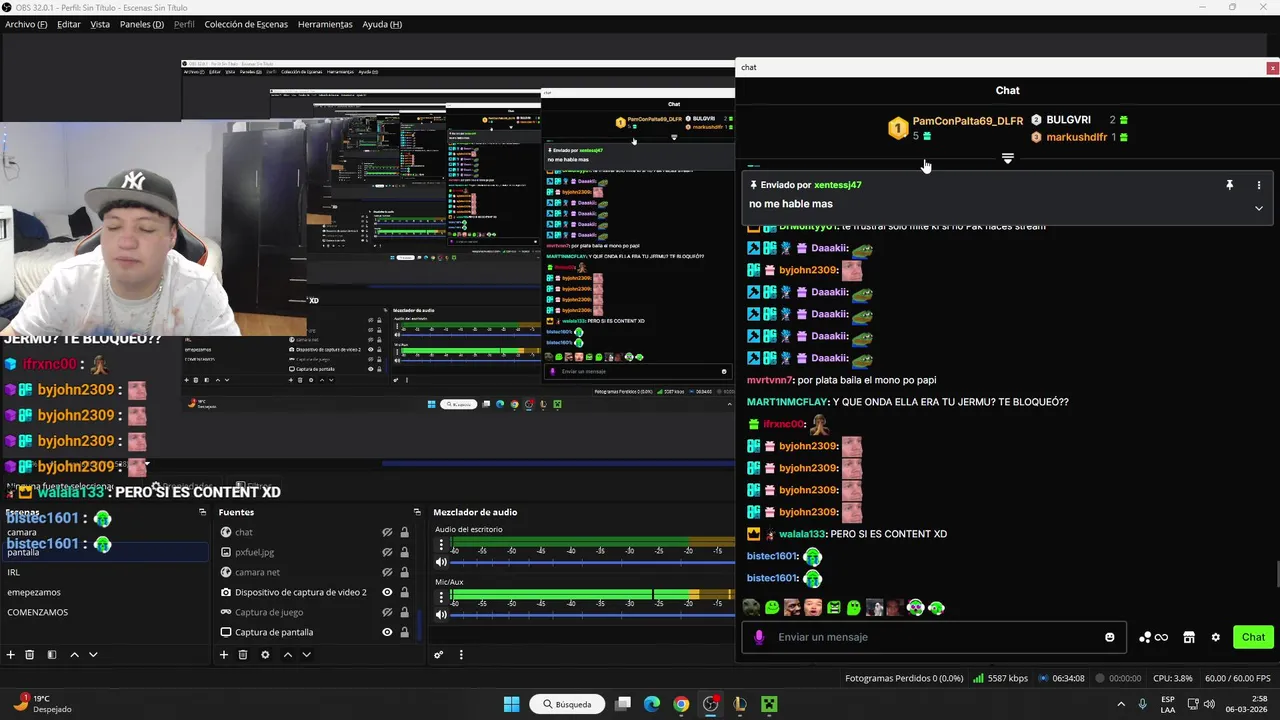Open scene filters icon in Escenas toolbar
The width and height of the screenshot is (1280, 720).
52,655
